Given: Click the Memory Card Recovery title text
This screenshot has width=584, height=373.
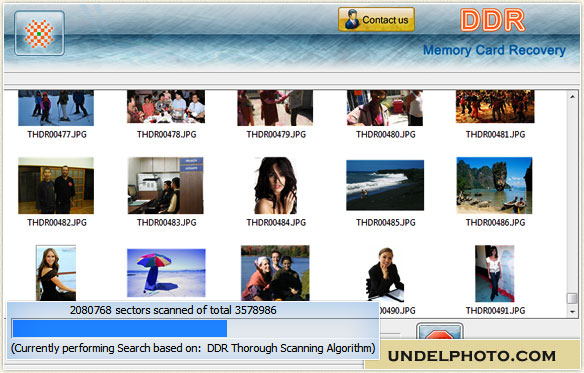Looking at the screenshot, I should click(x=494, y=50).
